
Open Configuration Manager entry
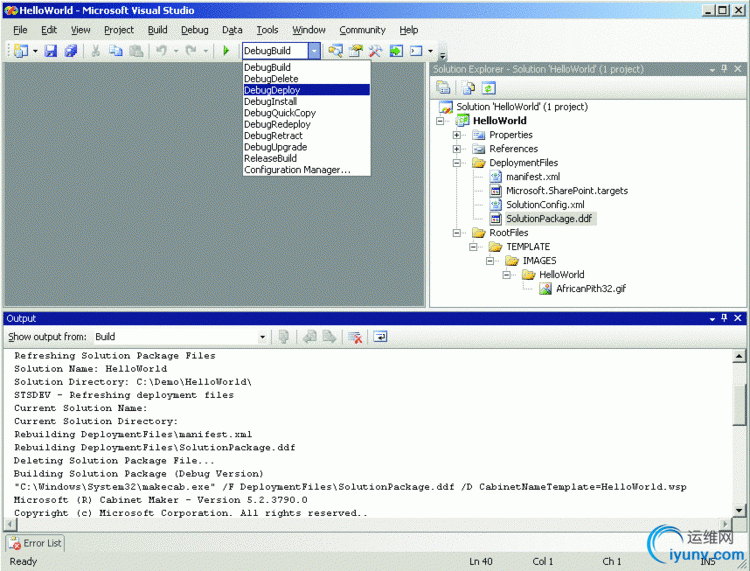coord(307,170)
